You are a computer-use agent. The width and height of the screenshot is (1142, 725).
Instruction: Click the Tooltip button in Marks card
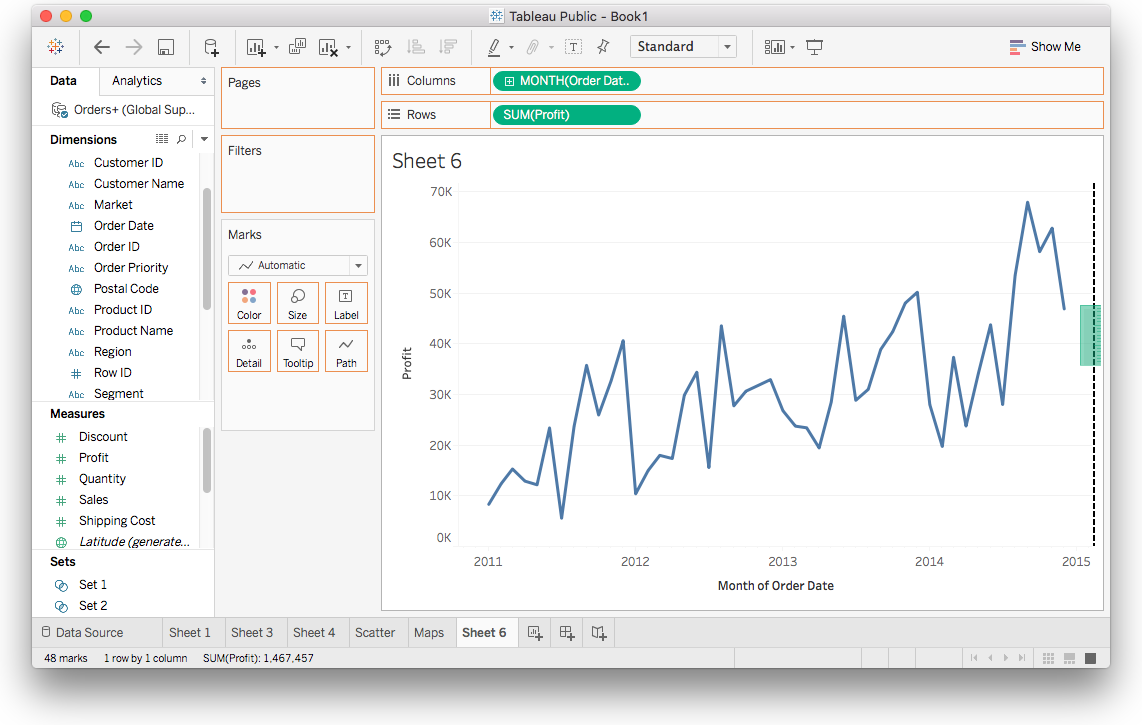[x=298, y=351]
